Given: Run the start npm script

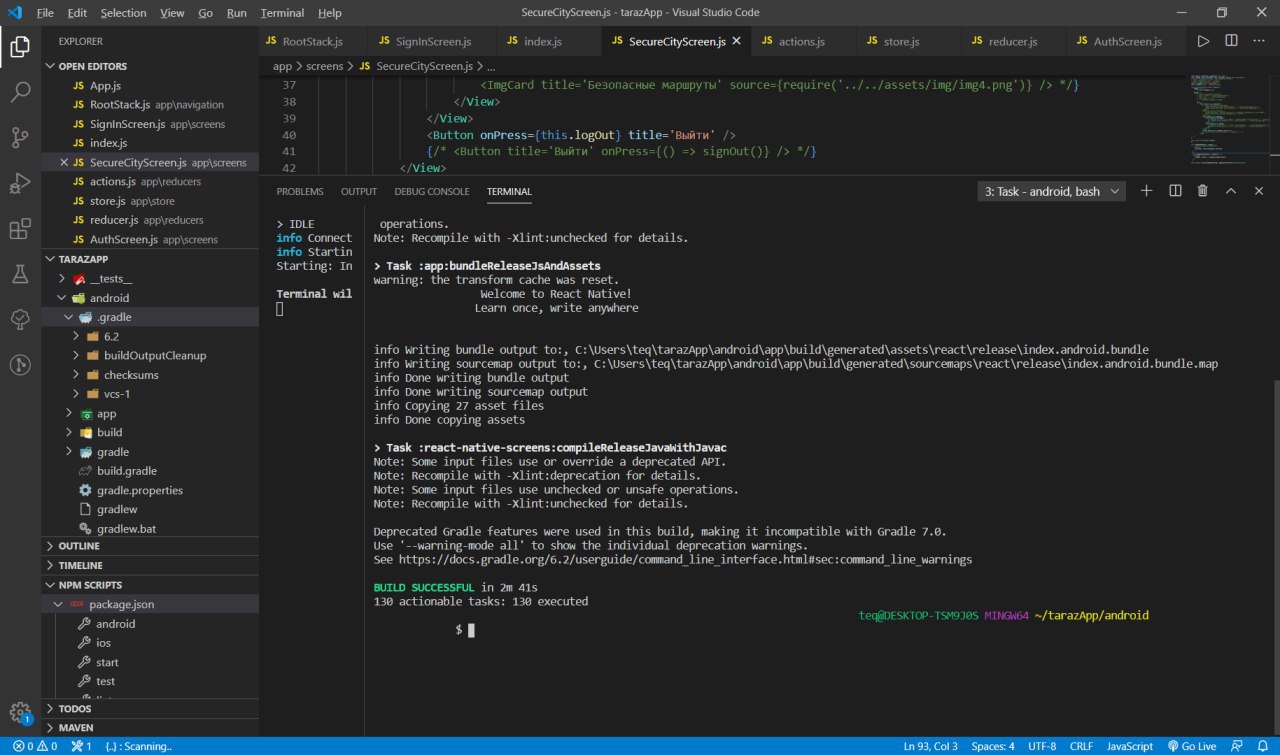Looking at the screenshot, I should pos(107,662).
